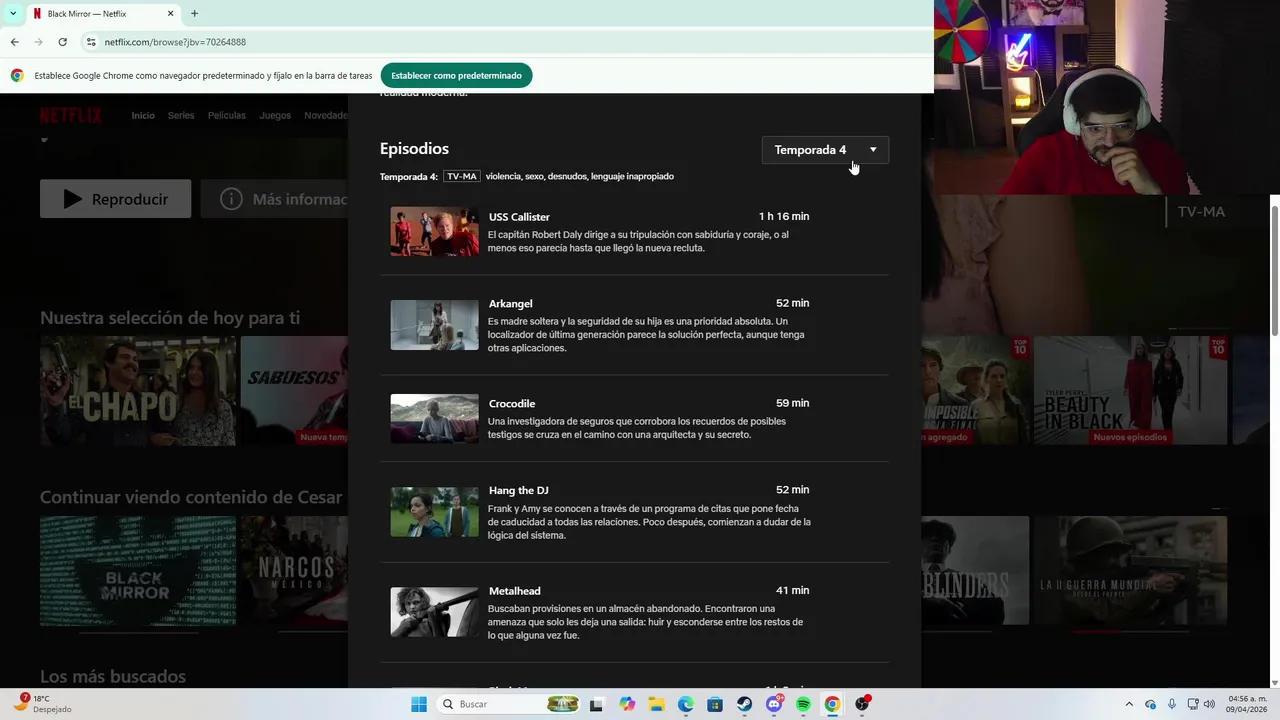Click the address bar URL
Viewport: 1280px width, 720px height.
click(175, 42)
